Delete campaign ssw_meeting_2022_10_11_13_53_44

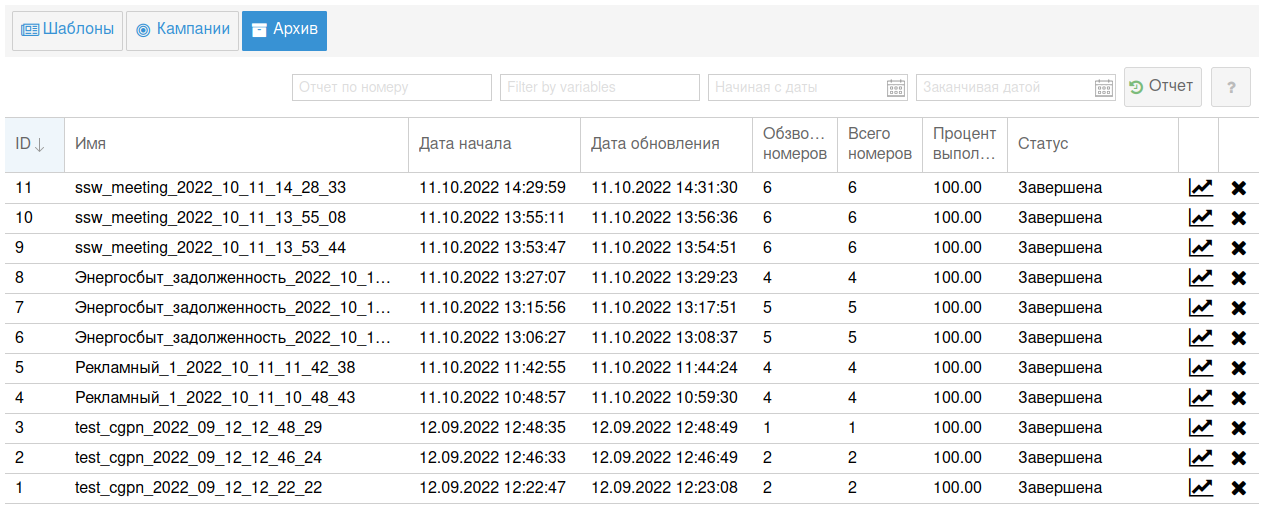click(x=1238, y=248)
